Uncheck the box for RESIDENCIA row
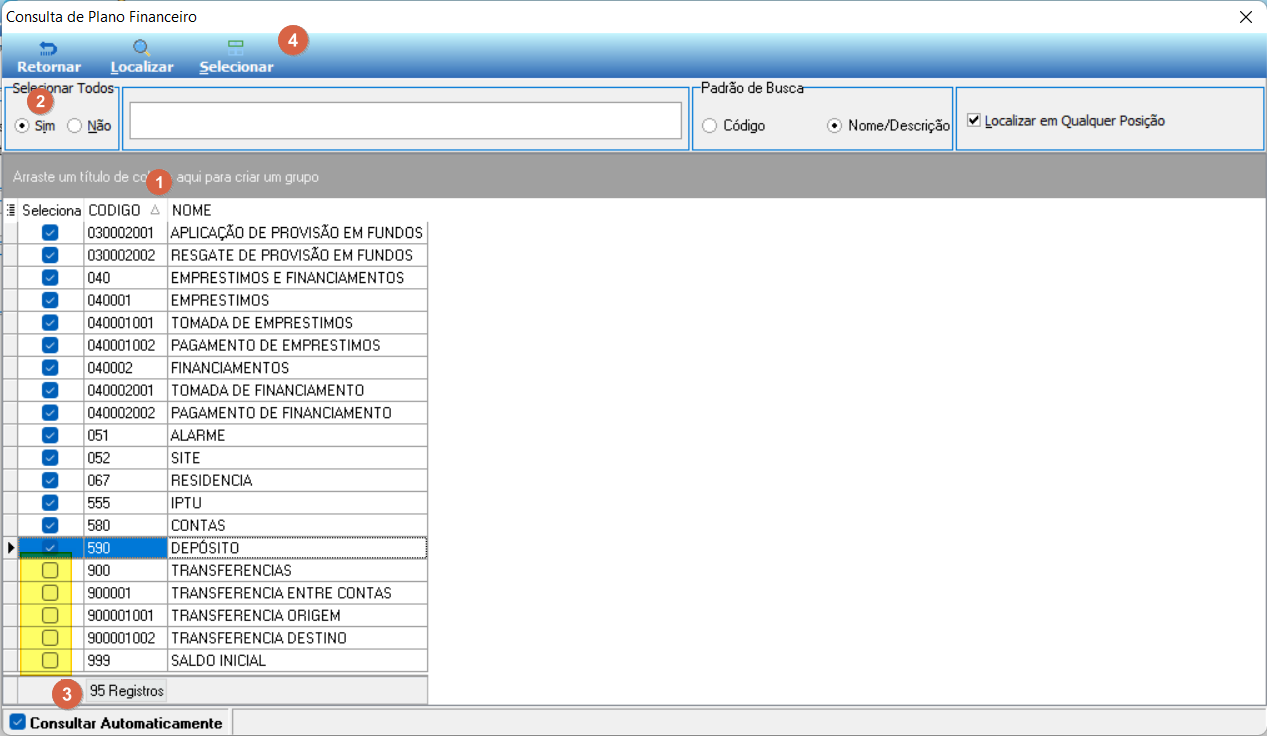This screenshot has height=736, width=1267. pos(50,480)
